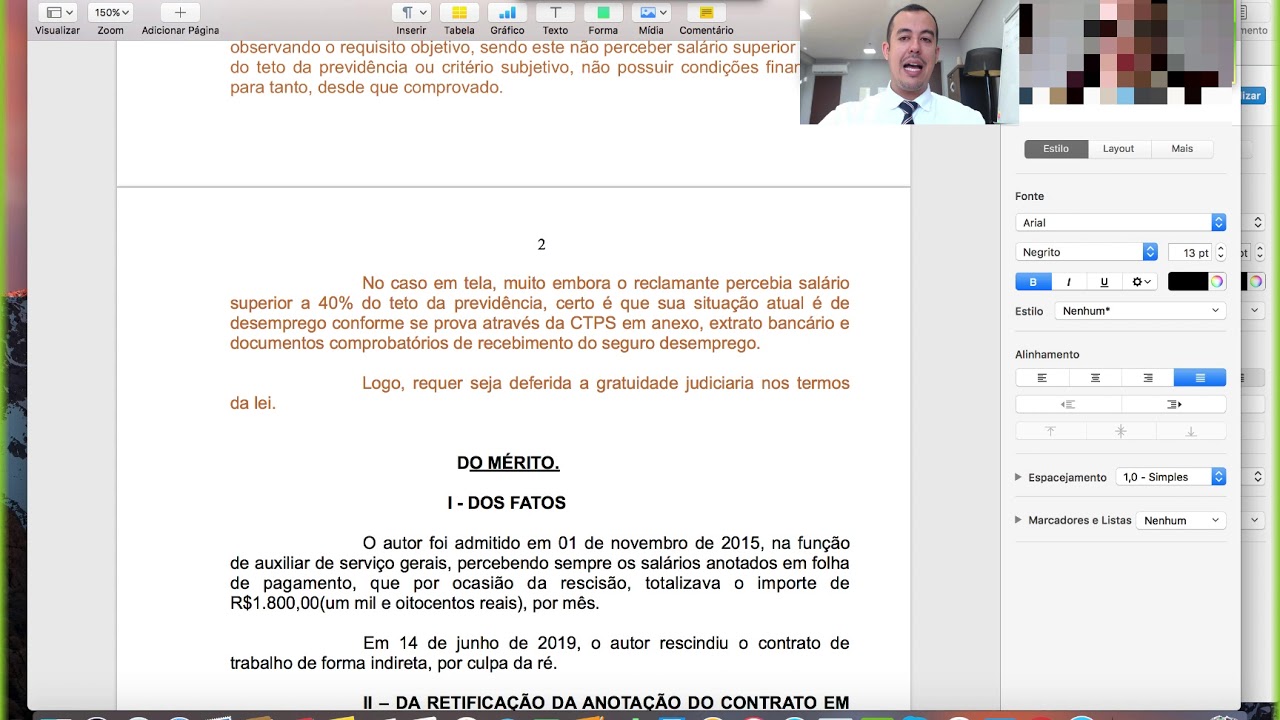
Task: Open the Marcadores e Listas Nenhum dropdown
Action: [1181, 521]
